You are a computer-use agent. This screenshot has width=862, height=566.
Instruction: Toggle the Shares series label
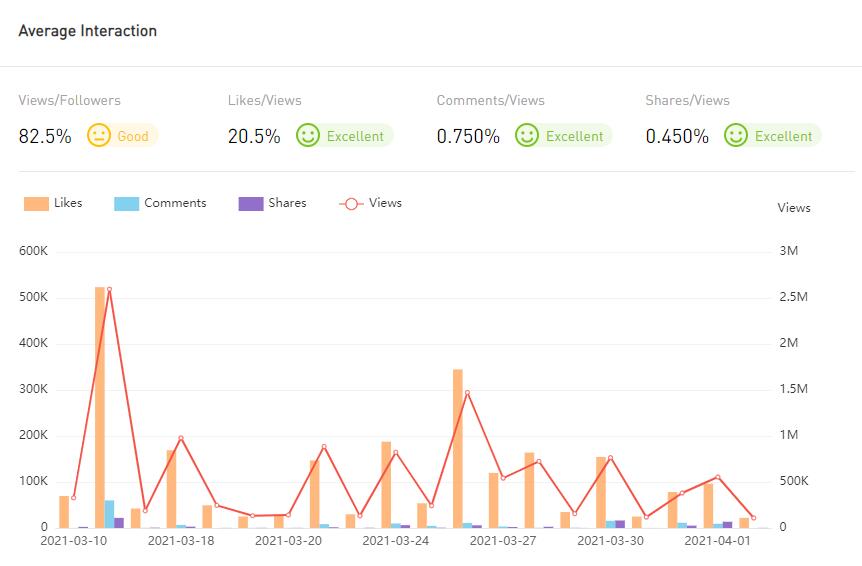(x=287, y=203)
